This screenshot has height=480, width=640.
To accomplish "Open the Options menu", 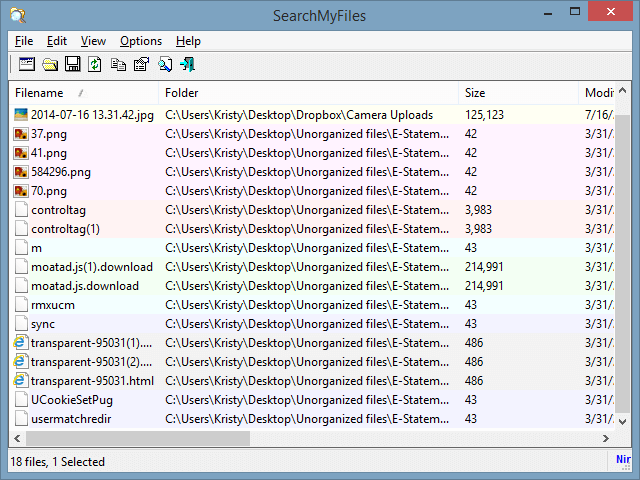I will coord(141,41).
